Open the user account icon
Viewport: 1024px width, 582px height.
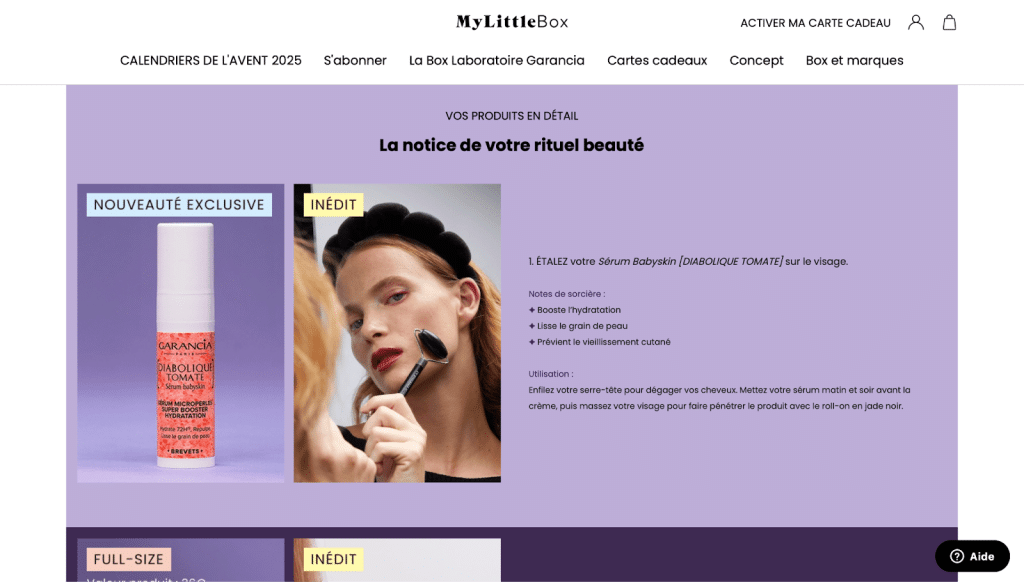[x=916, y=23]
